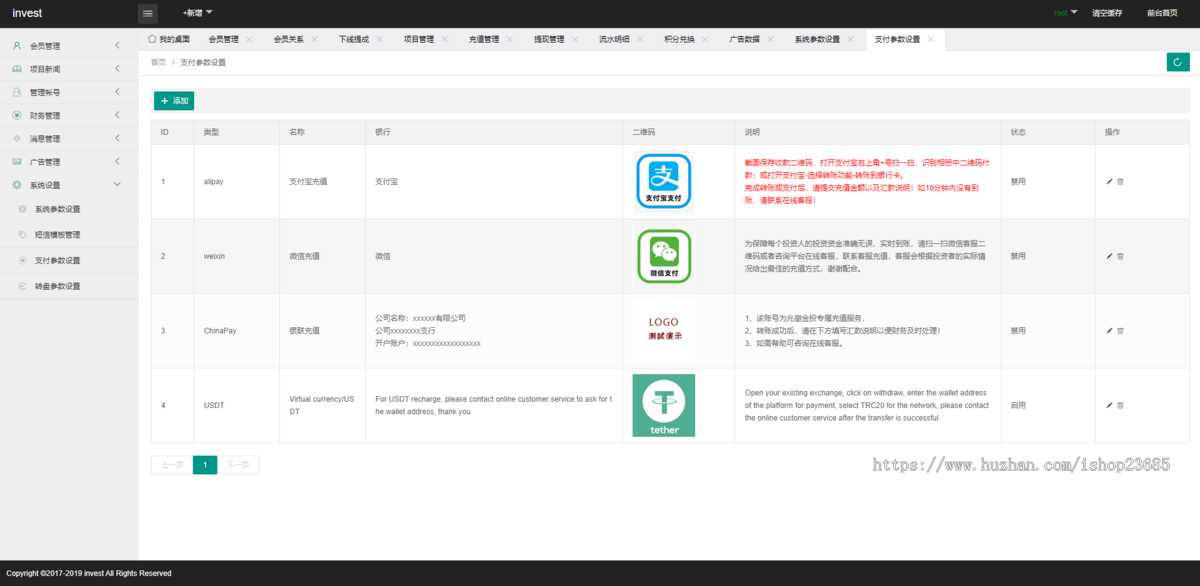Expand 广告管理 in the sidebar

(68, 161)
